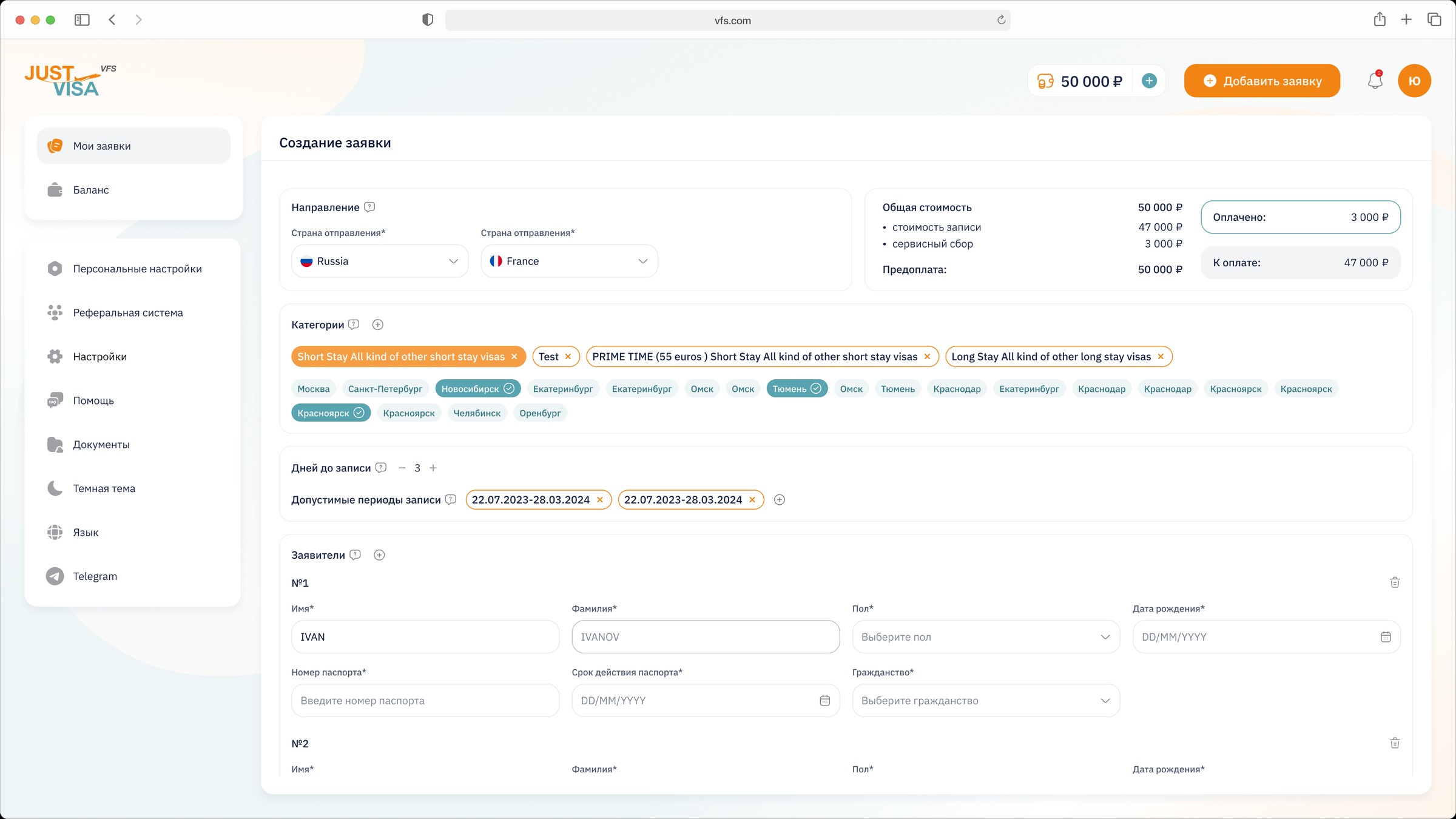Open Мои заявки in the sidebar
The image size is (1456, 819).
pyautogui.click(x=133, y=146)
